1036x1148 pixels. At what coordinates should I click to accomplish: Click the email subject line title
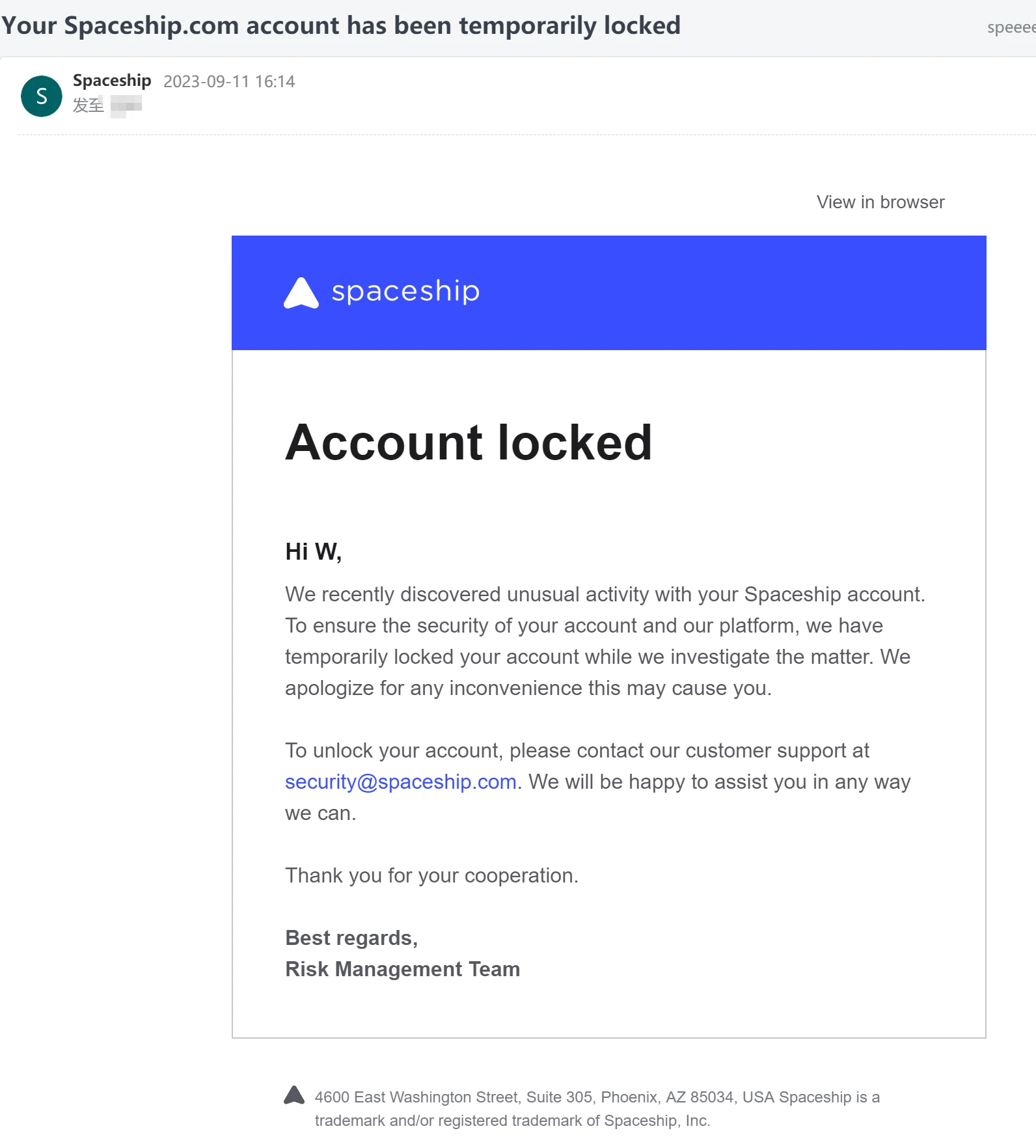pyautogui.click(x=341, y=26)
